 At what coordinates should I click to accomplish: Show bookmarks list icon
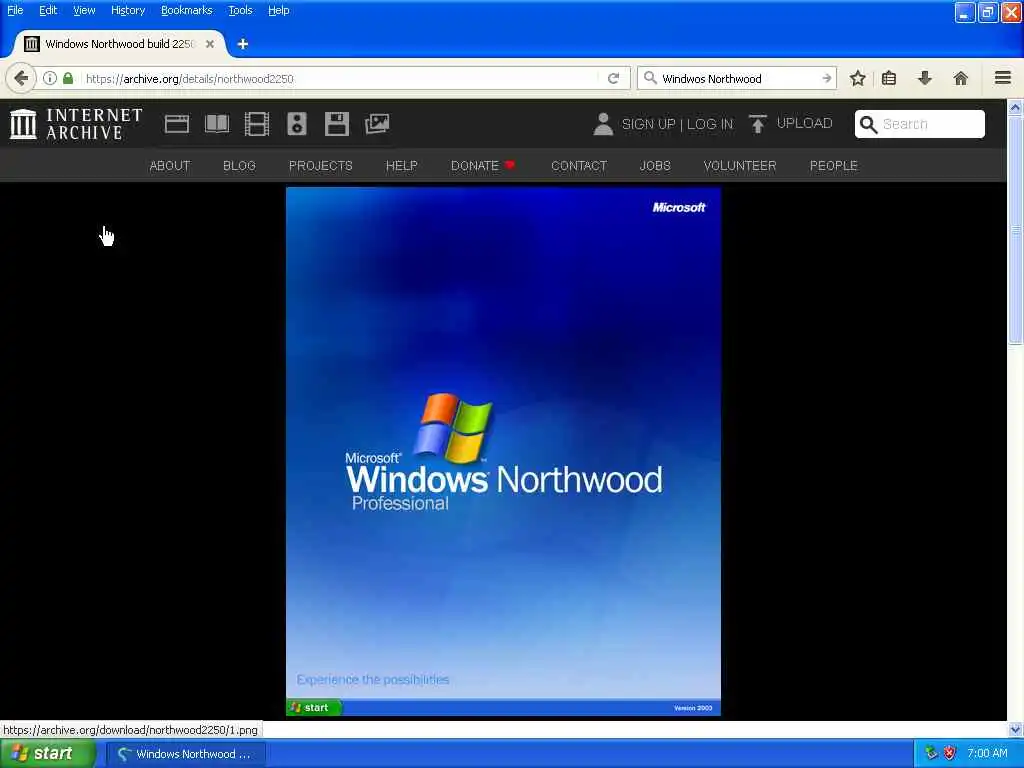tap(889, 78)
